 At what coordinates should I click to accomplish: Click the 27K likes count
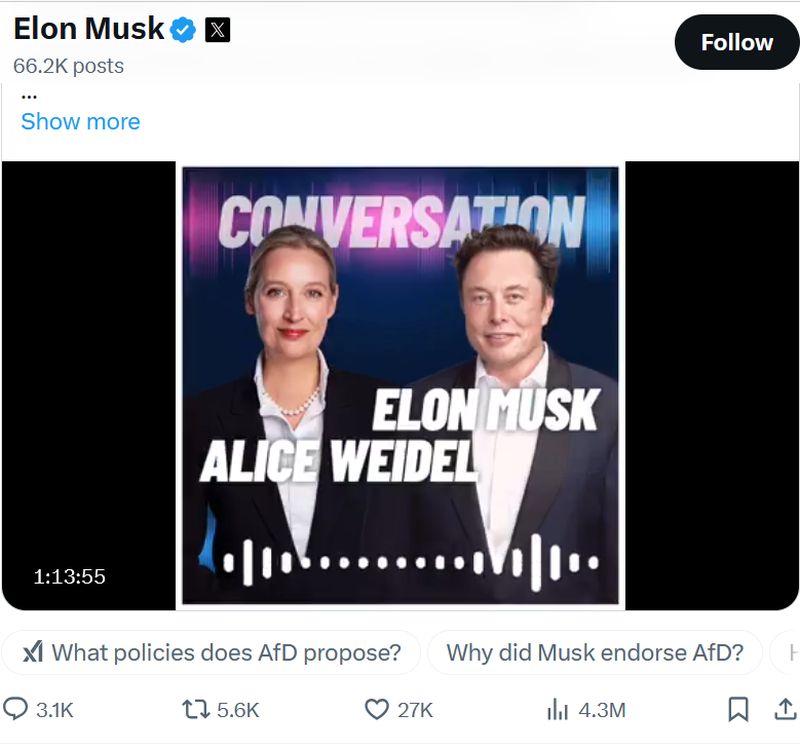click(x=415, y=710)
